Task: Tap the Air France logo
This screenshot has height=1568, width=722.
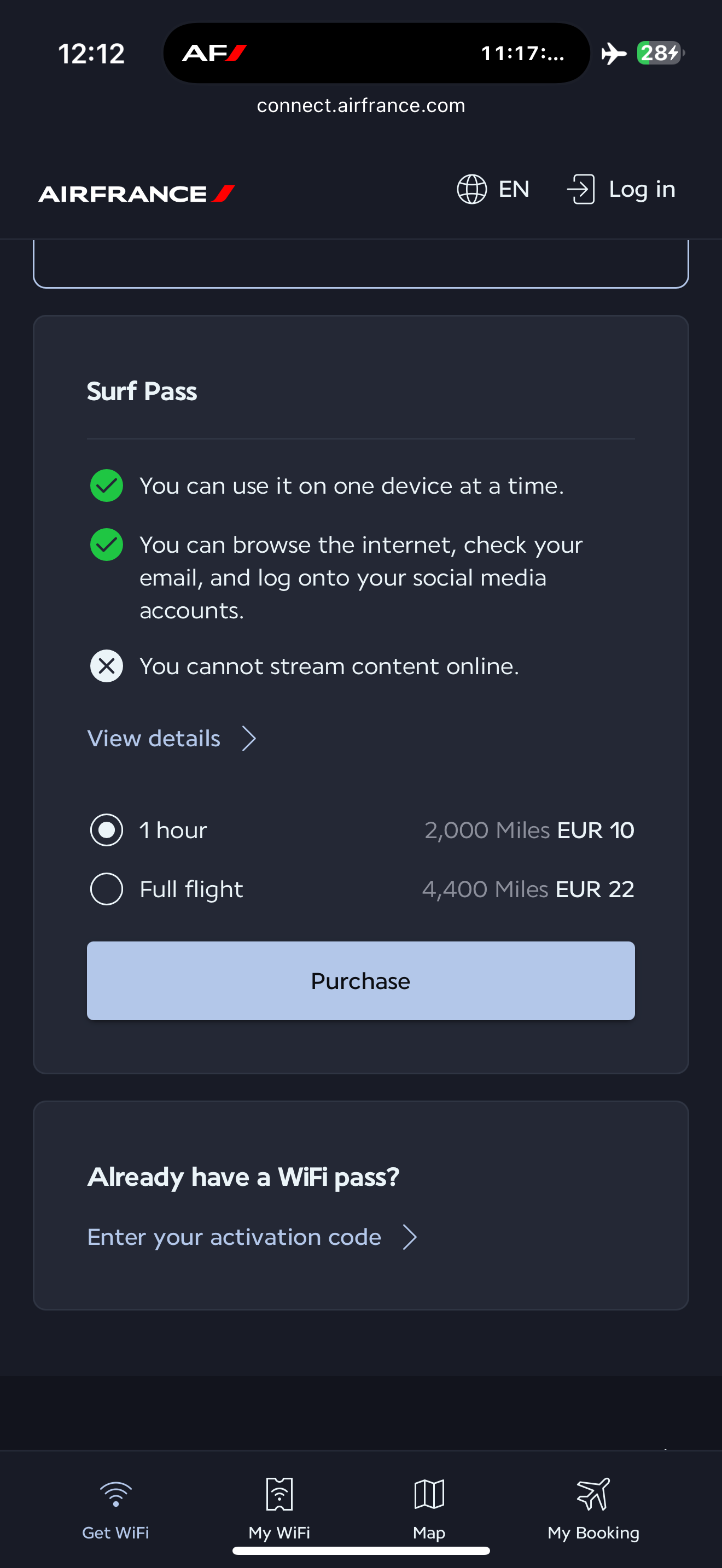Action: click(x=137, y=194)
